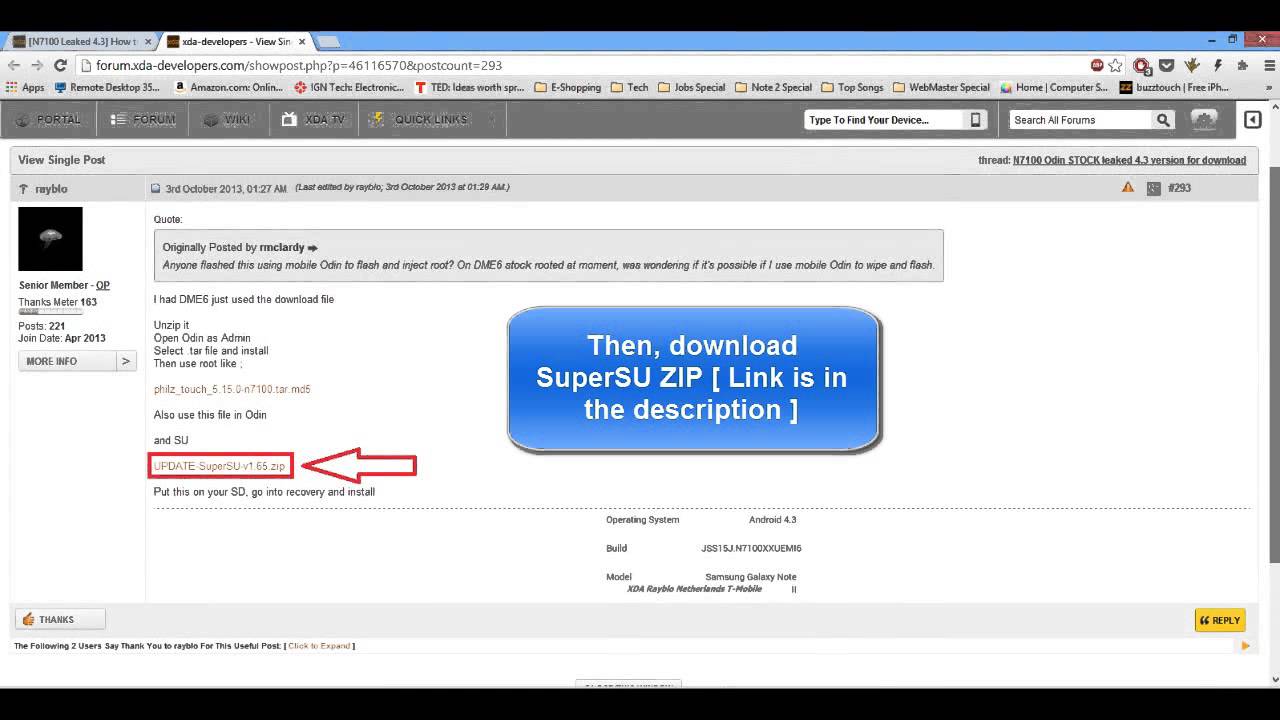Click the THANKS button
Image resolution: width=1280 pixels, height=720 pixels.
[60, 619]
